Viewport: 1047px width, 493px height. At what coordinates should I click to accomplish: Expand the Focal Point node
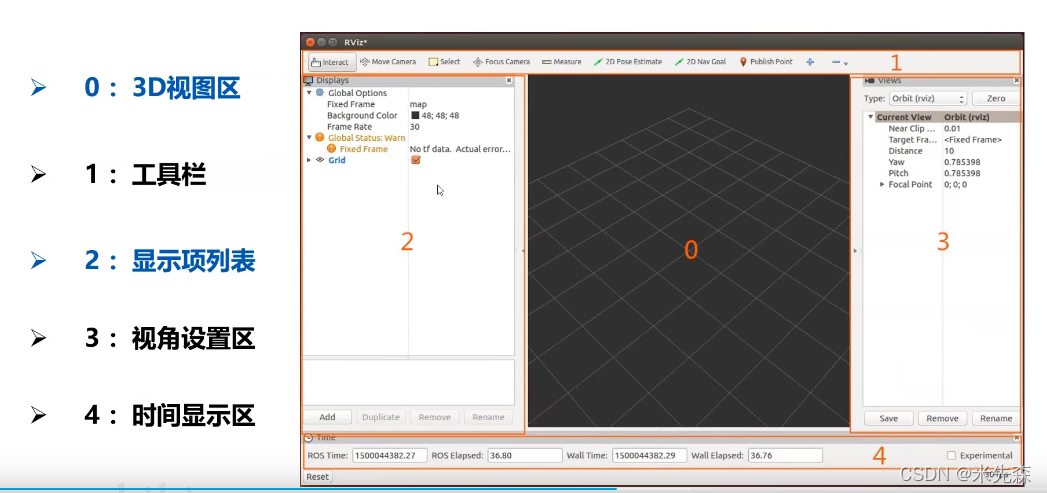(882, 184)
